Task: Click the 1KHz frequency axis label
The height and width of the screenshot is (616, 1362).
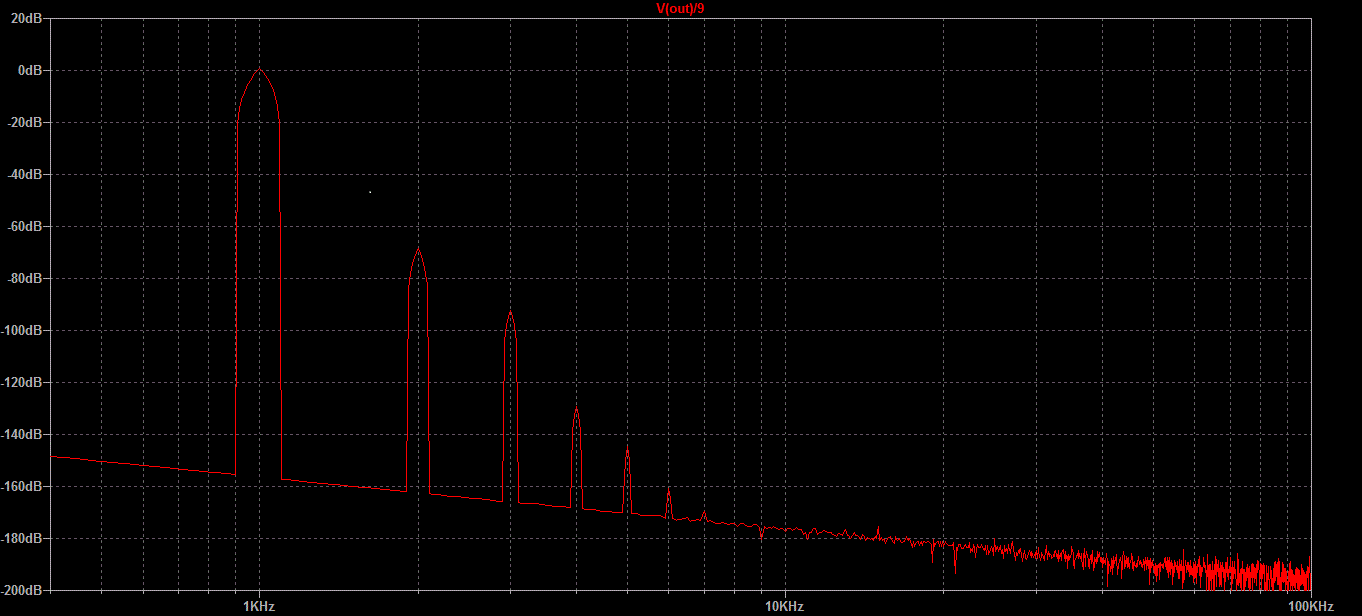Action: 259,606
